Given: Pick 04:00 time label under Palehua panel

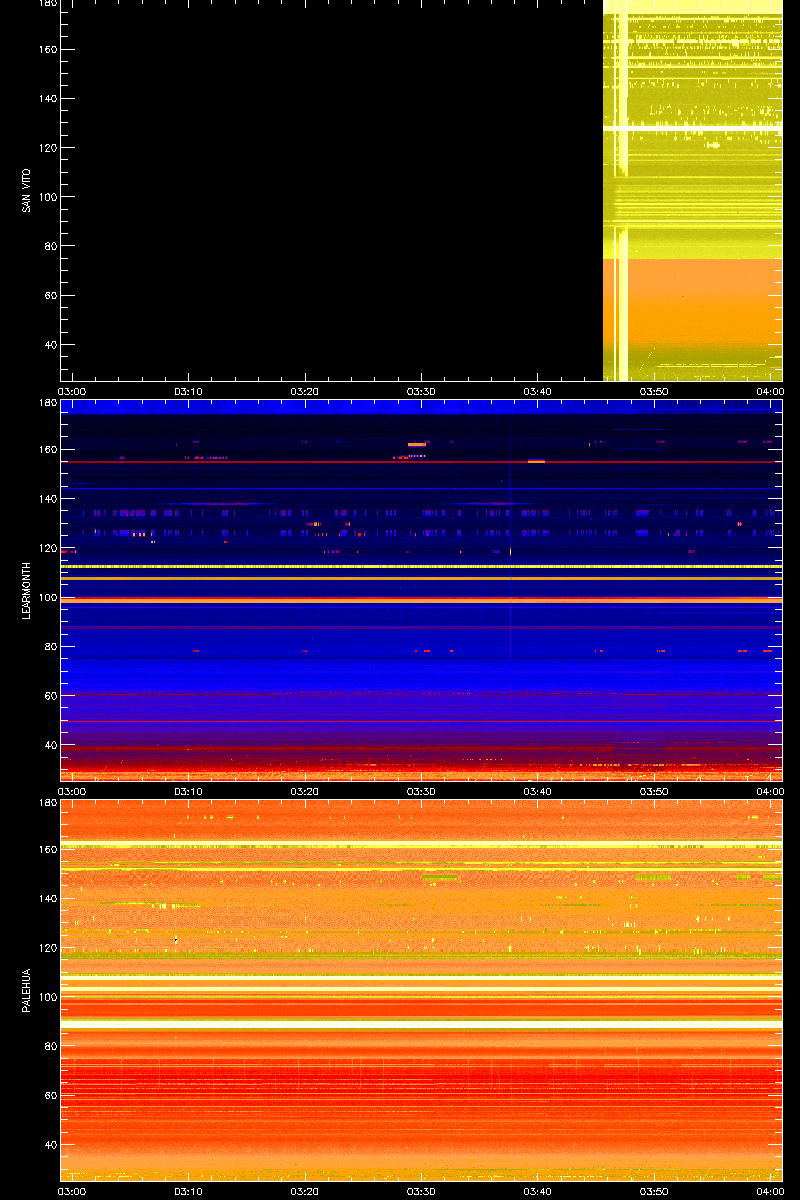Looking at the screenshot, I should tap(770, 1191).
